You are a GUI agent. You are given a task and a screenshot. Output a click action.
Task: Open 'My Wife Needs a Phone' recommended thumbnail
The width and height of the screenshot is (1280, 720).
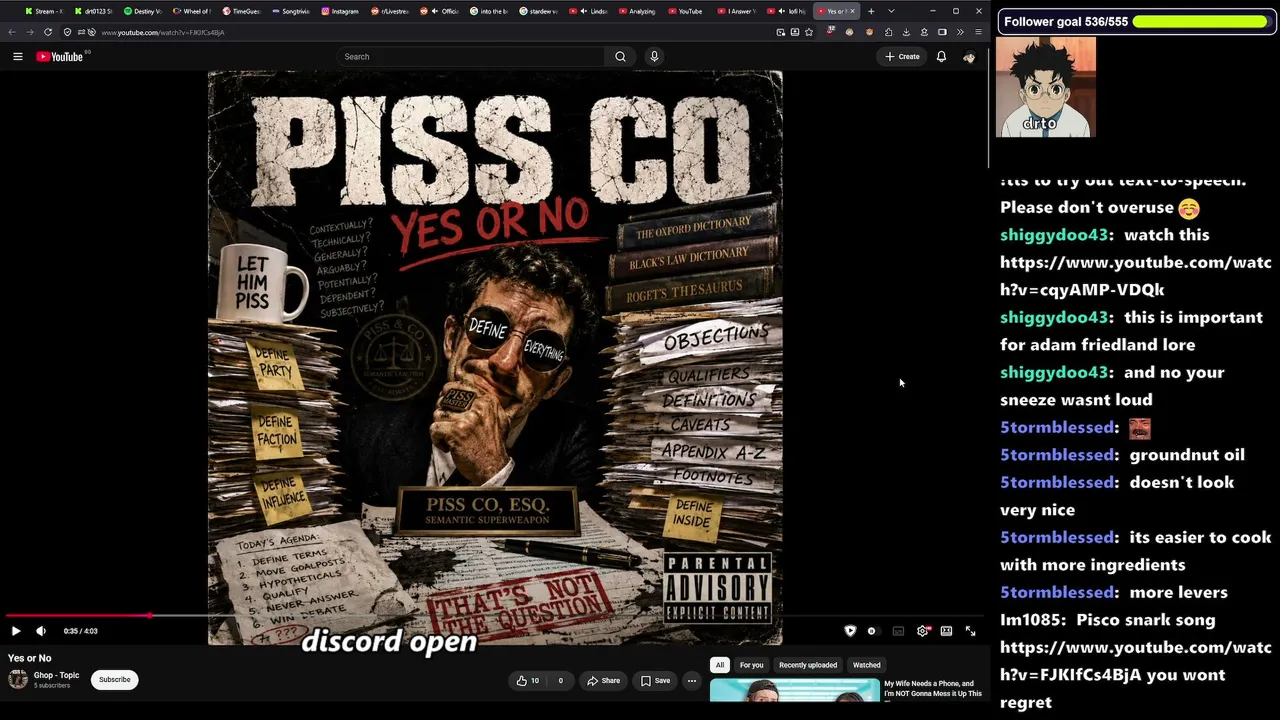pyautogui.click(x=795, y=691)
